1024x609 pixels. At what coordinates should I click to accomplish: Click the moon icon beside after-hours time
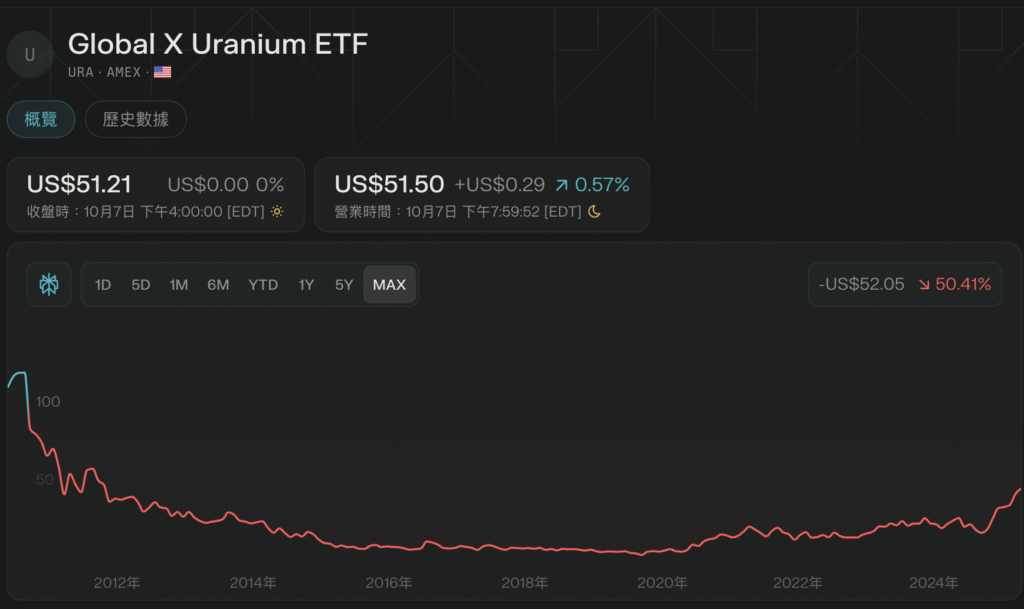coord(594,212)
